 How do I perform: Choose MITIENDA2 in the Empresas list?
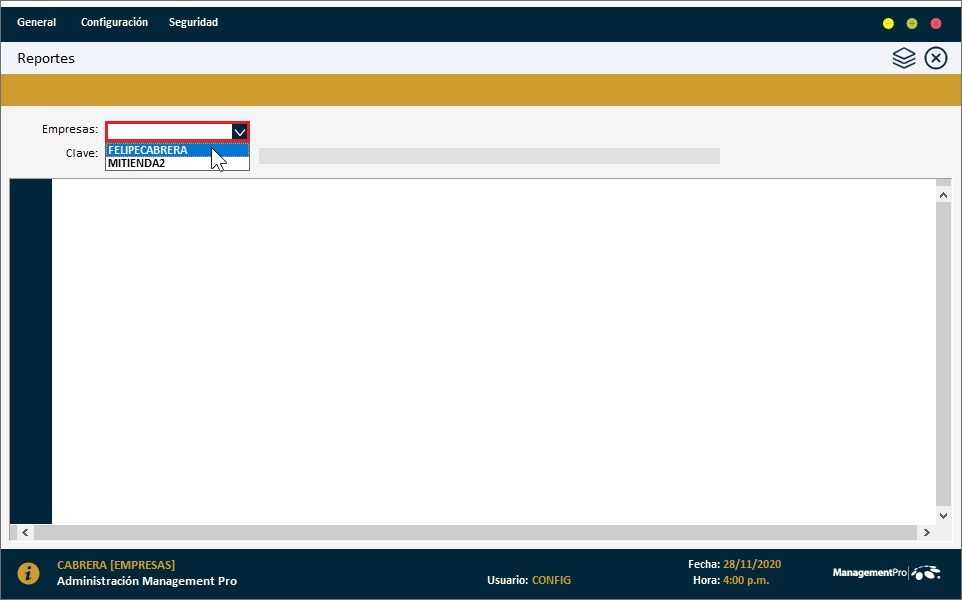177,163
